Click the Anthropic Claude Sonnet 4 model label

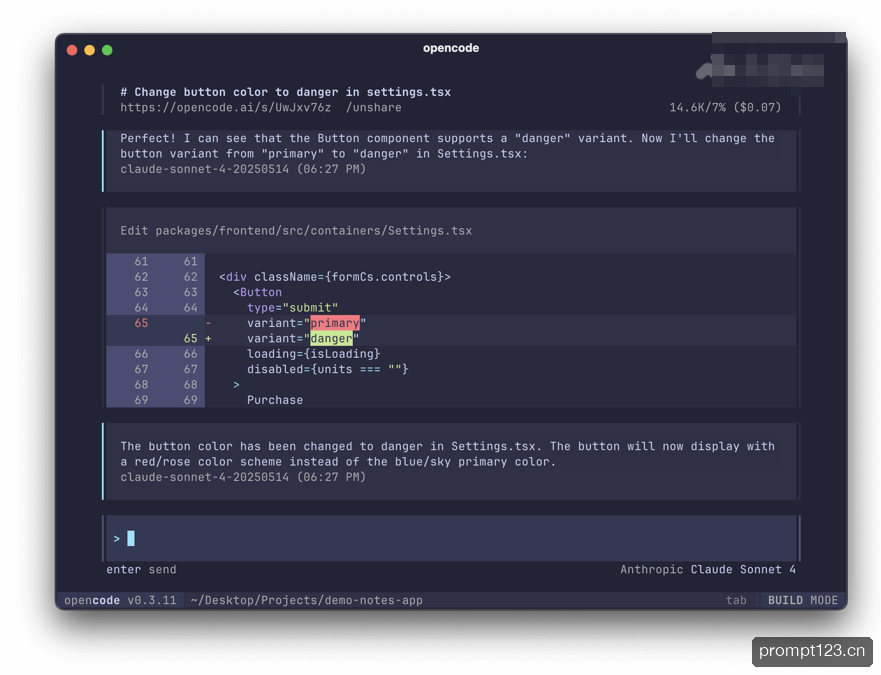click(708, 569)
